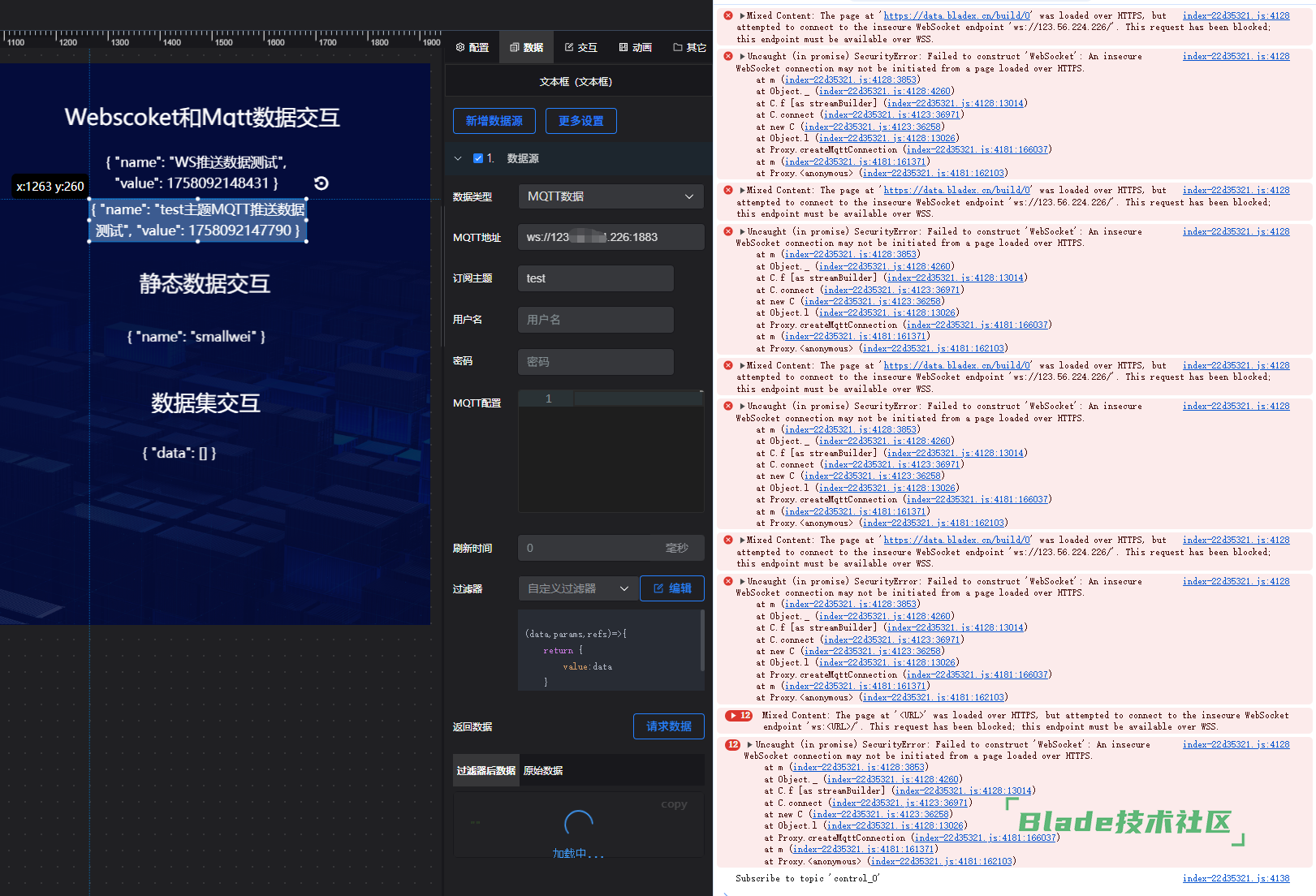Collapse the 数据源 section with its chevron
This screenshot has height=896, width=1316.
pos(458,158)
